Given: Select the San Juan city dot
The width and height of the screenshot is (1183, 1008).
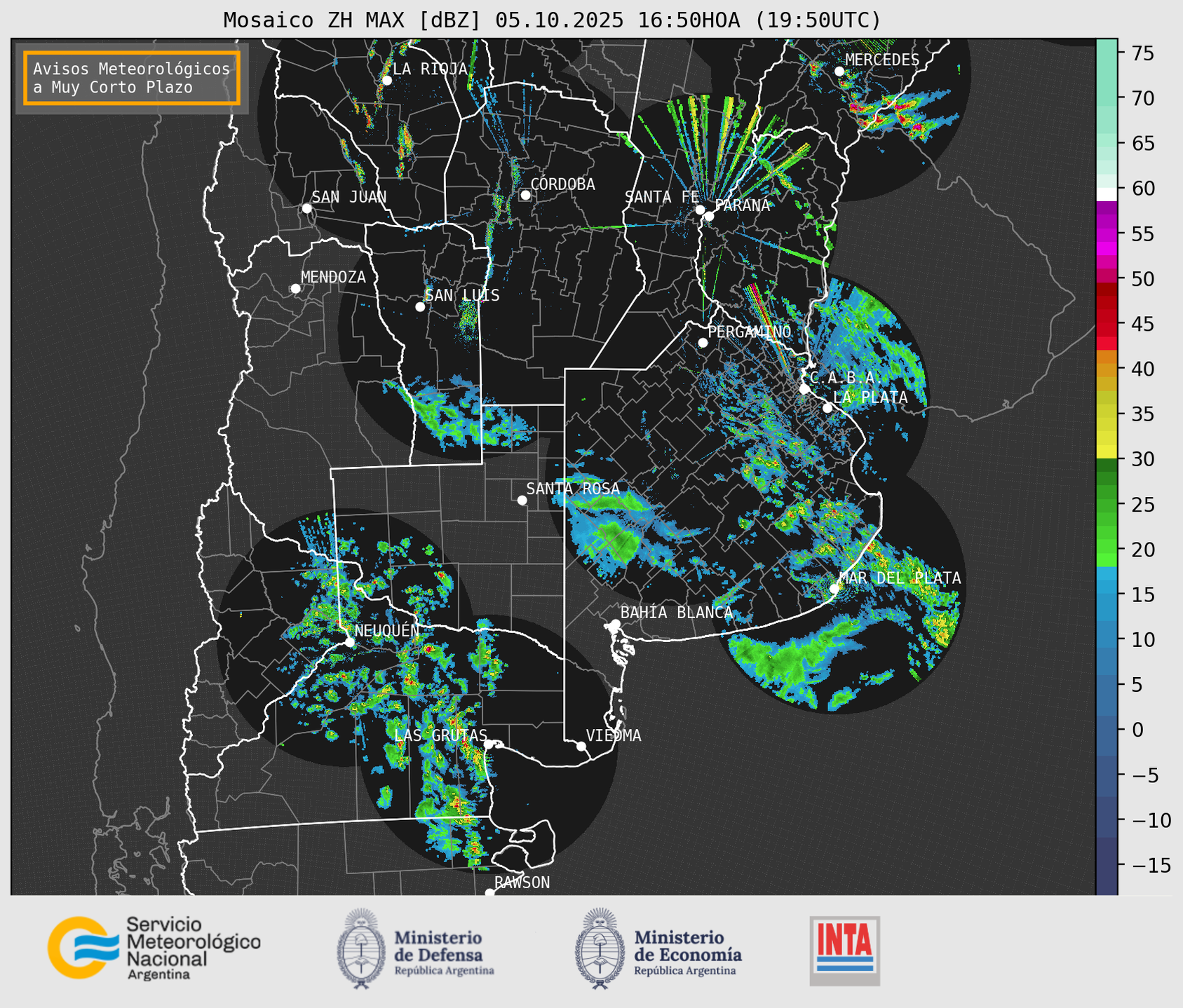Looking at the screenshot, I should (306, 208).
